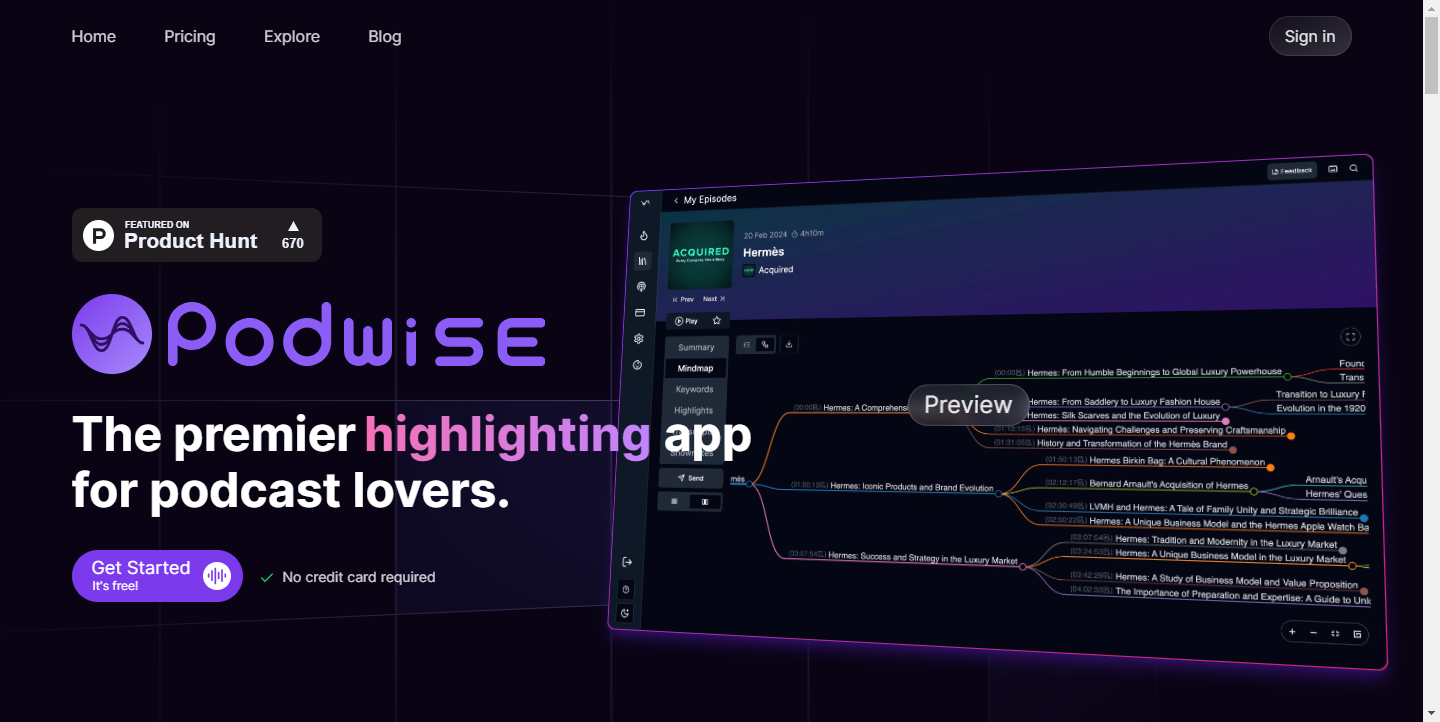The height and width of the screenshot is (722, 1440).
Task: Collapse the 'Success and Strategy' node circle
Action: [x=1022, y=566]
